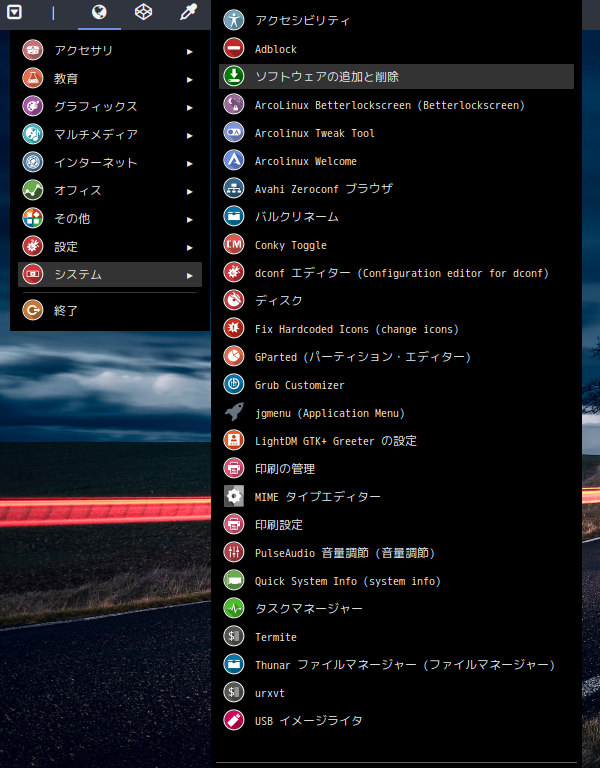The width and height of the screenshot is (600, 768).
Task: Expand the その他 submenu arrow
Action: coord(190,219)
